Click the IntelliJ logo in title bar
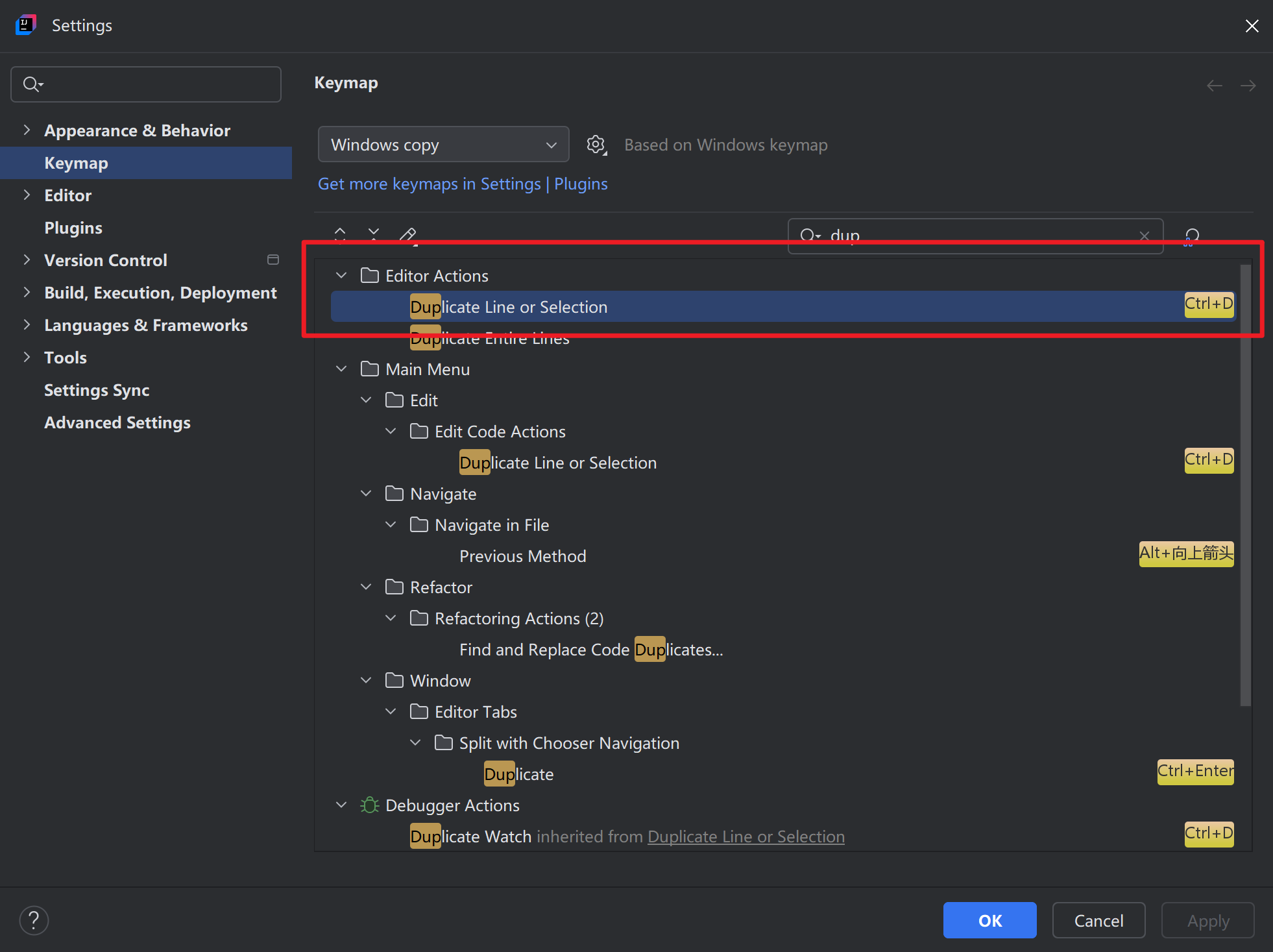This screenshot has width=1273, height=952. pyautogui.click(x=26, y=25)
